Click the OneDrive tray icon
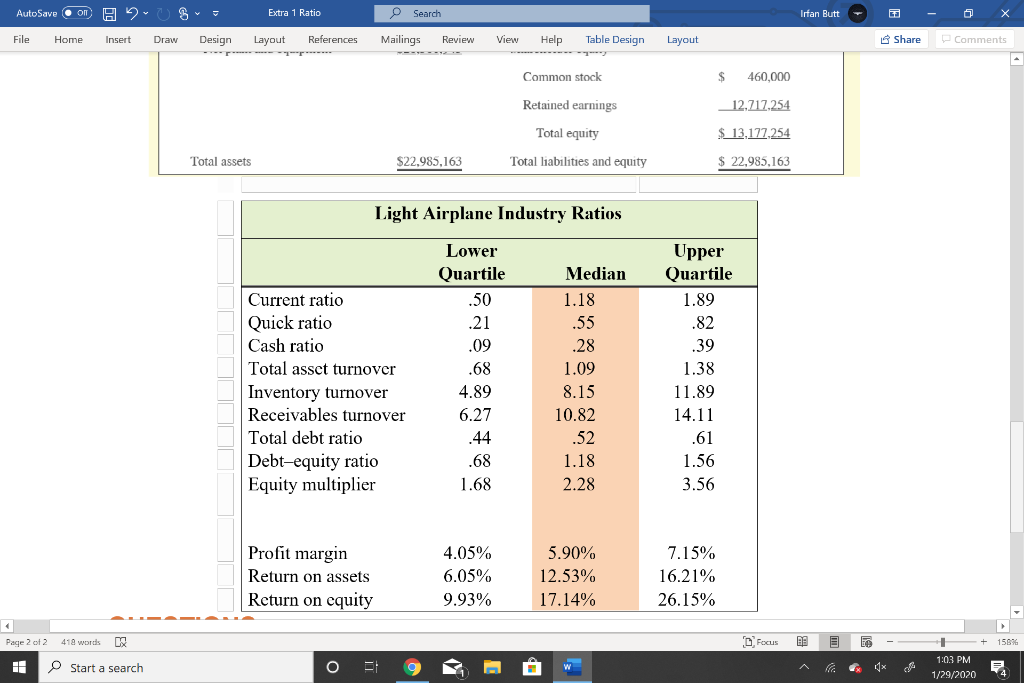 pyautogui.click(x=855, y=667)
